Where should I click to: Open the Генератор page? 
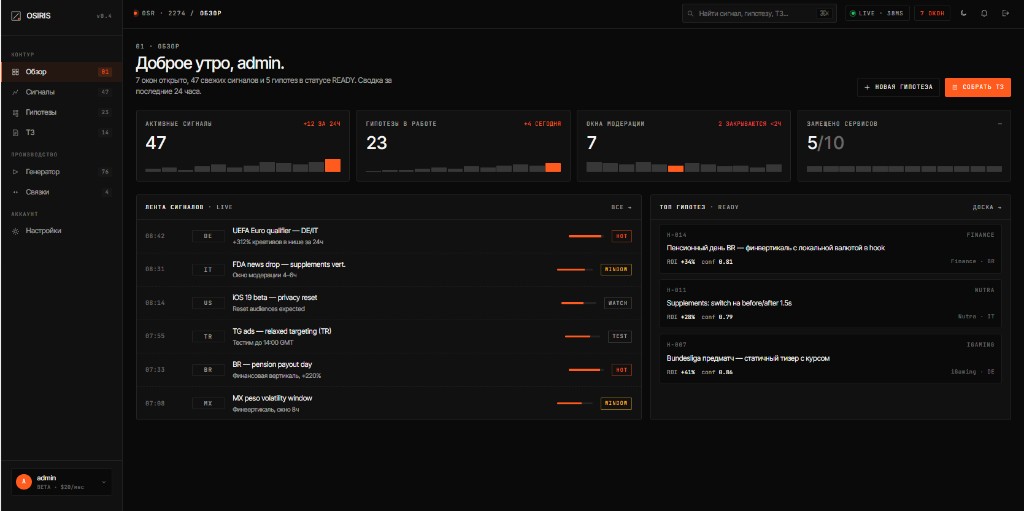click(x=61, y=172)
